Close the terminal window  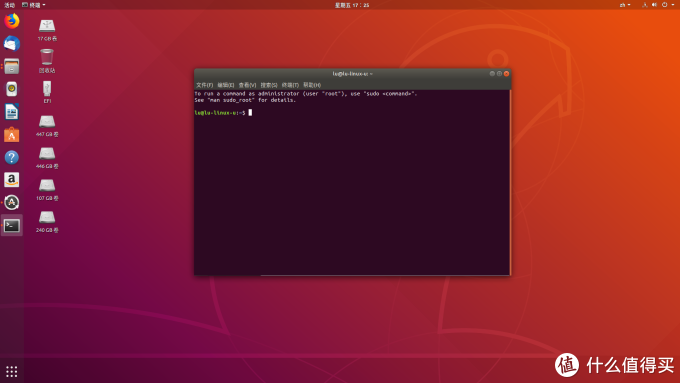[x=507, y=74]
